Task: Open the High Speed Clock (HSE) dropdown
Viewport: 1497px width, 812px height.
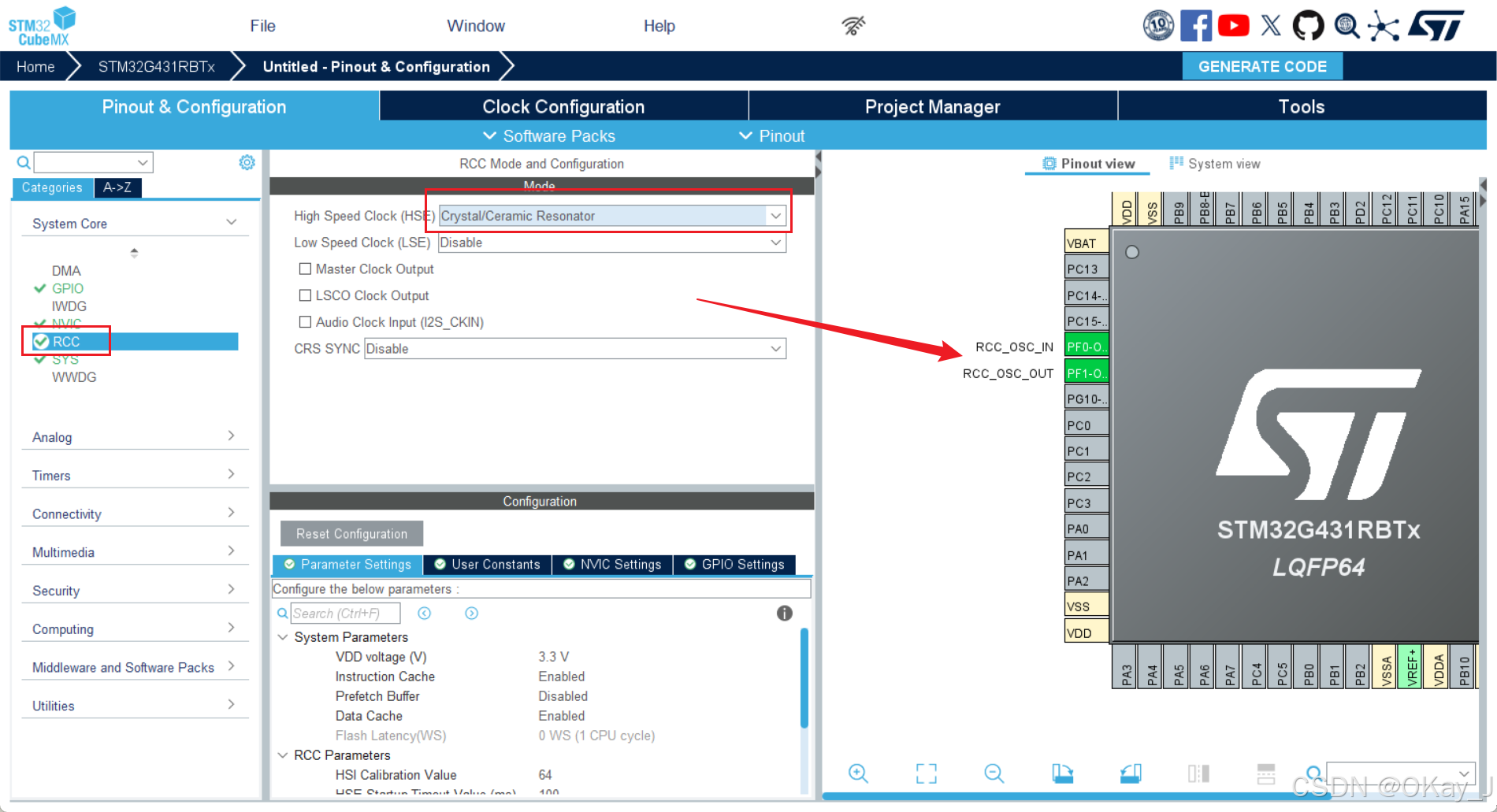Action: [612, 215]
